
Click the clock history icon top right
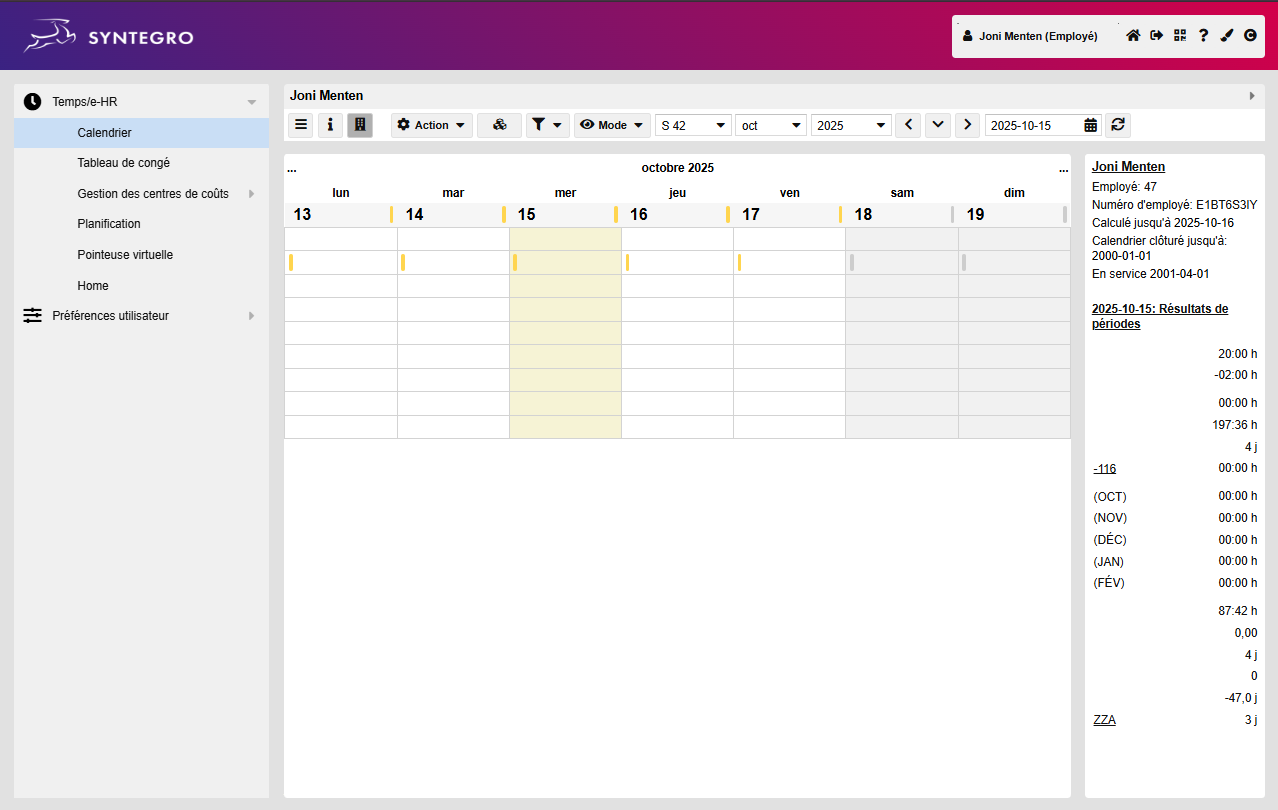[x=1250, y=35]
